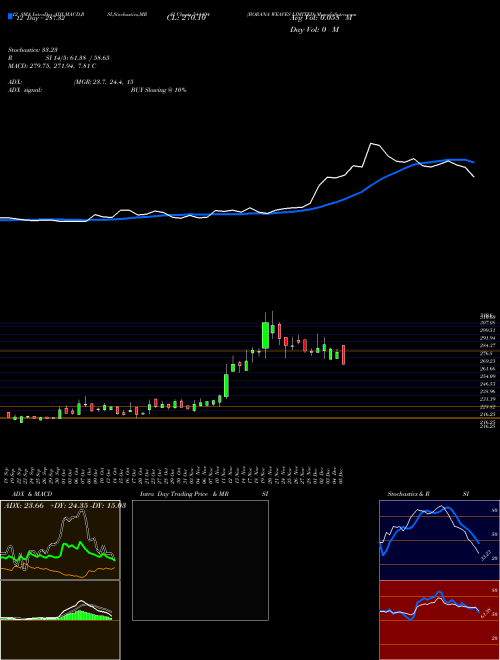Open the blue Stochastics chart panel

[439, 540]
